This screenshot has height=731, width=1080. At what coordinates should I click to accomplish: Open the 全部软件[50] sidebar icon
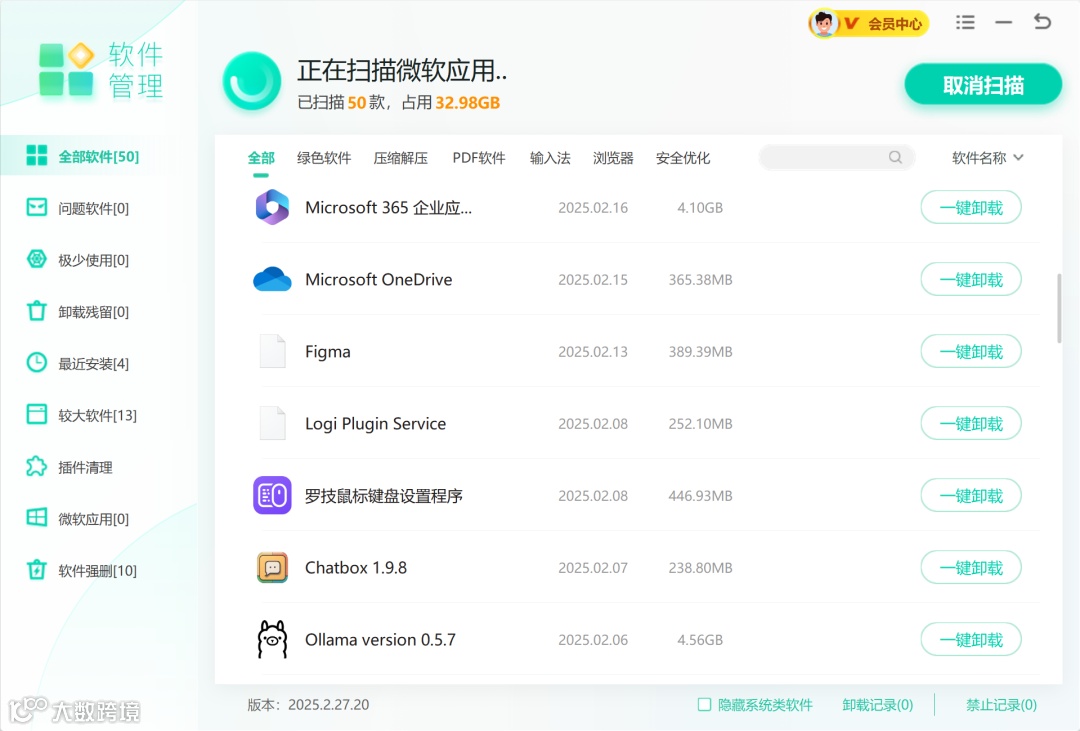[37, 156]
